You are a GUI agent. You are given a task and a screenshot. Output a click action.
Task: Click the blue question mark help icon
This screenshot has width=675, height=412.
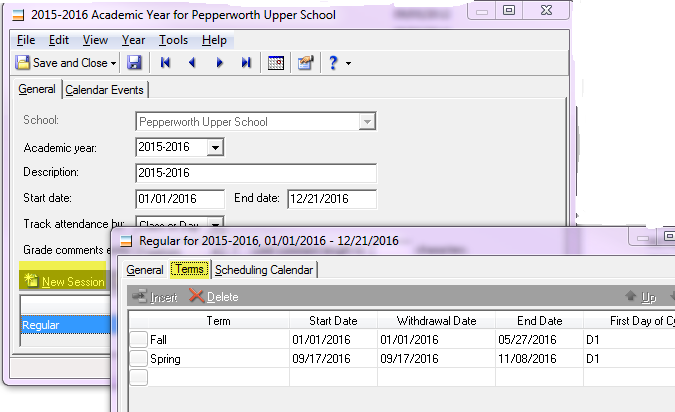[333, 63]
